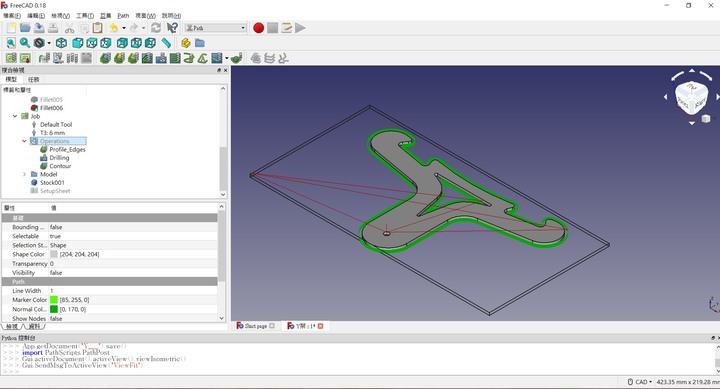
Task: Set the top view cube icon
Action: pos(92,43)
